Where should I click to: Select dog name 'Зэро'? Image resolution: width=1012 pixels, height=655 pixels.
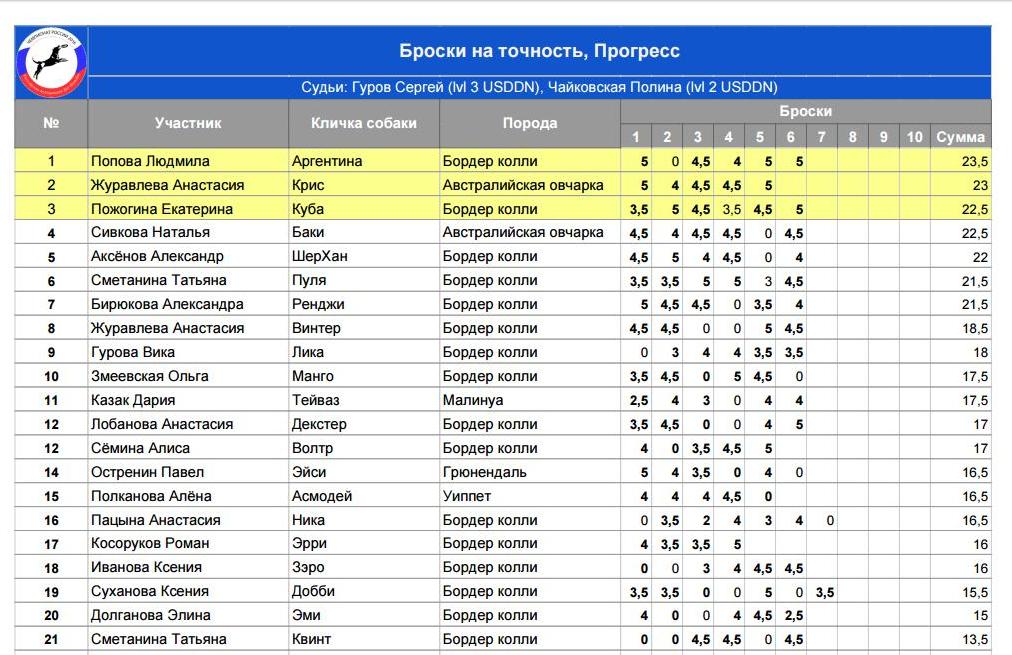[x=308, y=567]
